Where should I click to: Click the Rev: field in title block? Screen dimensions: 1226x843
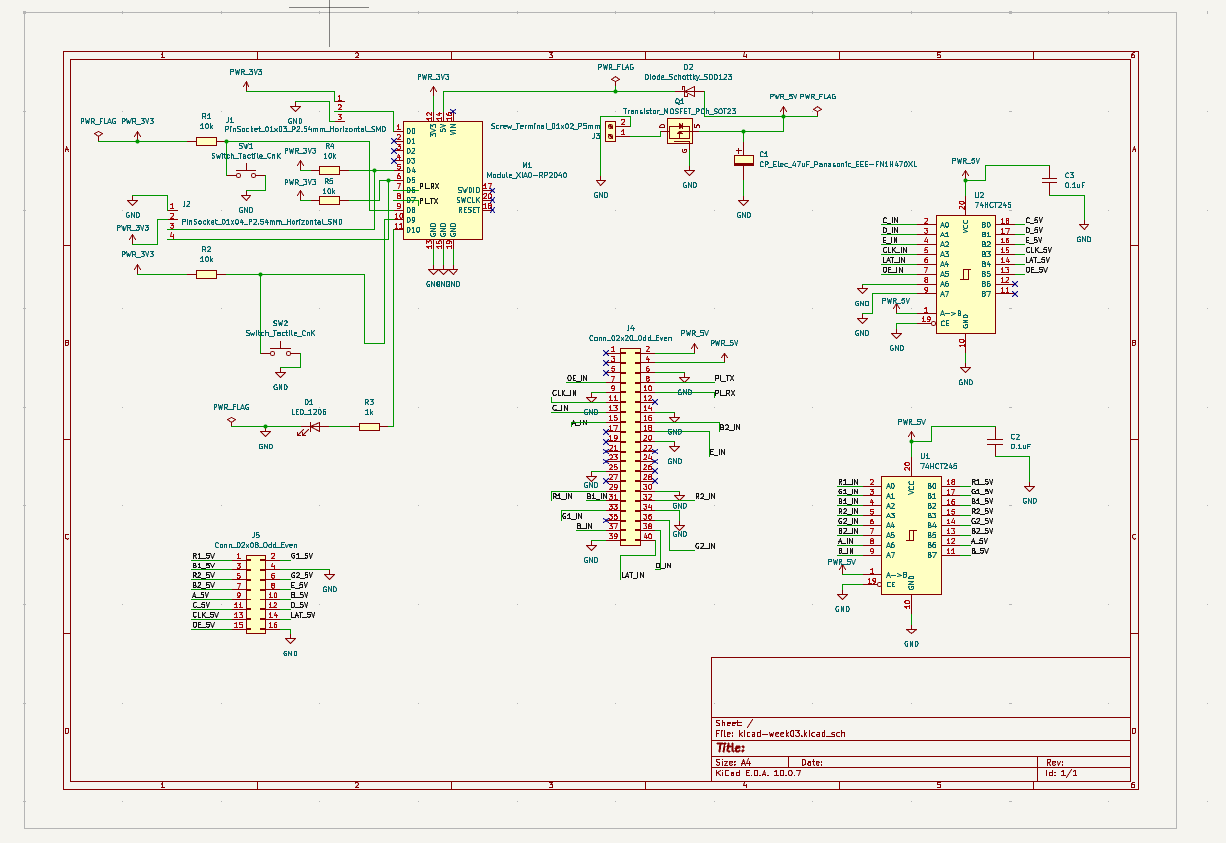tap(1054, 762)
